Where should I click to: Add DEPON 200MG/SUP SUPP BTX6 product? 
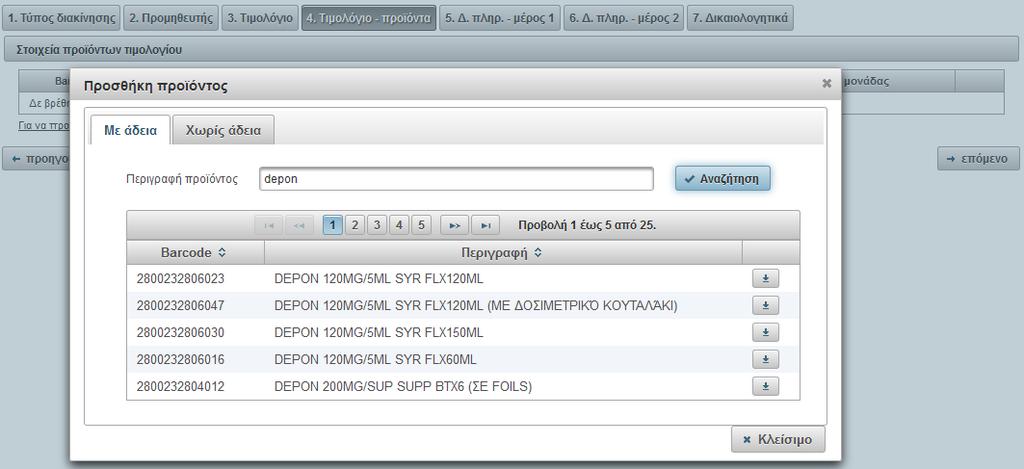(765, 387)
